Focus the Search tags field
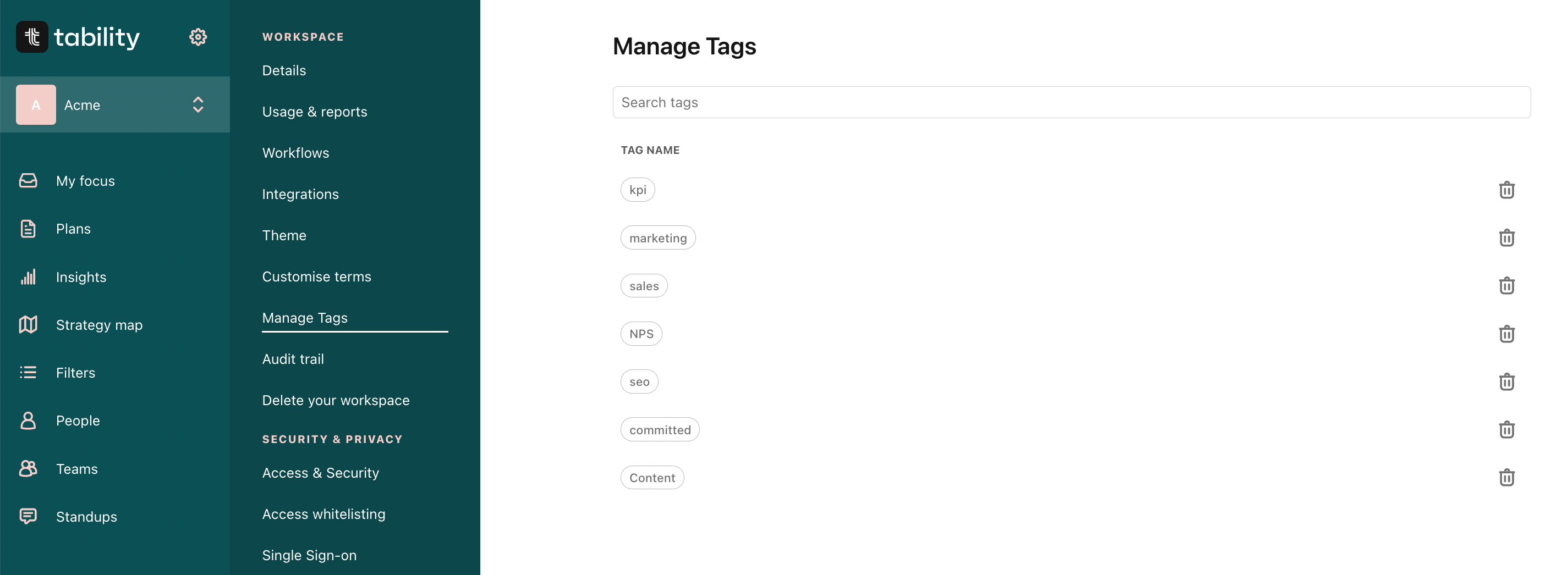Image resolution: width=1568 pixels, height=575 pixels. coord(1071,102)
